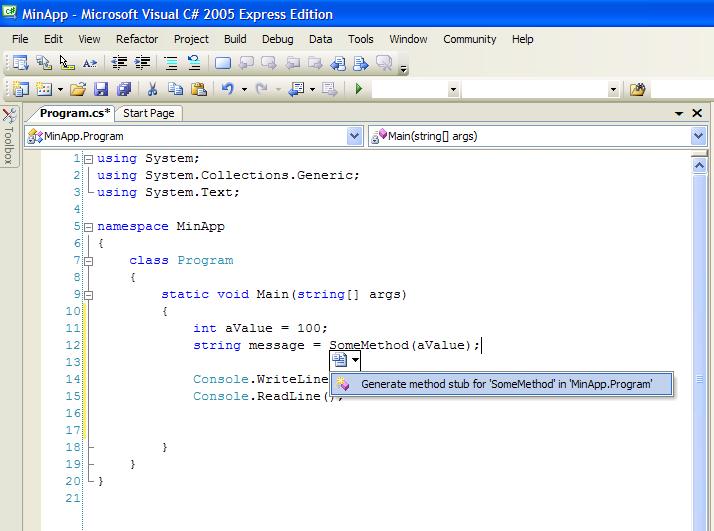The image size is (714, 531).
Task: Click the Undo arrow icon
Action: [228, 89]
